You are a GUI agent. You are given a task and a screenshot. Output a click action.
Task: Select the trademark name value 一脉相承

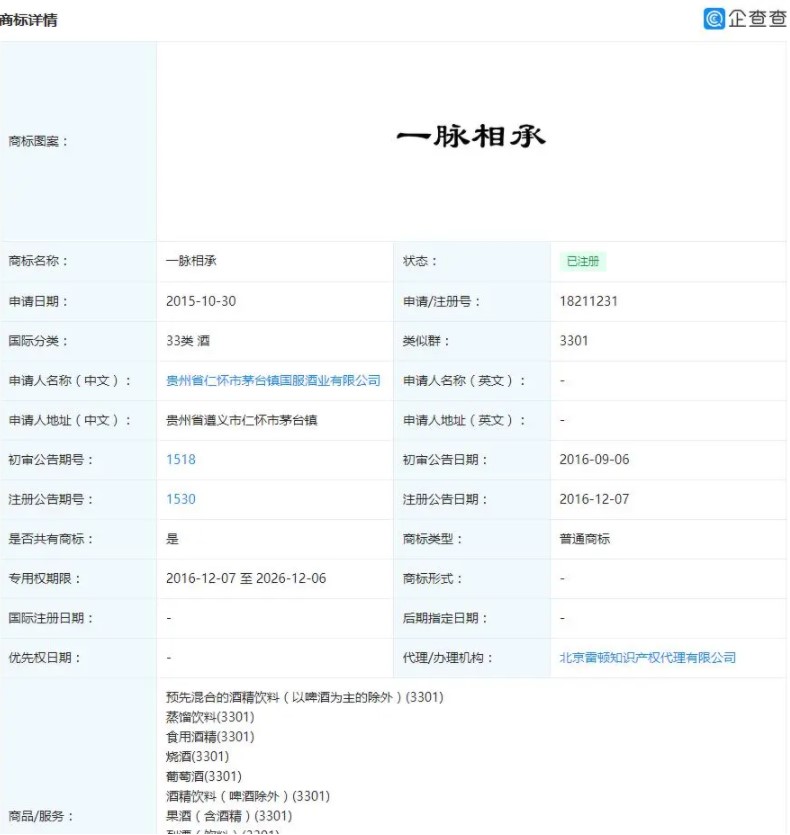click(x=191, y=261)
